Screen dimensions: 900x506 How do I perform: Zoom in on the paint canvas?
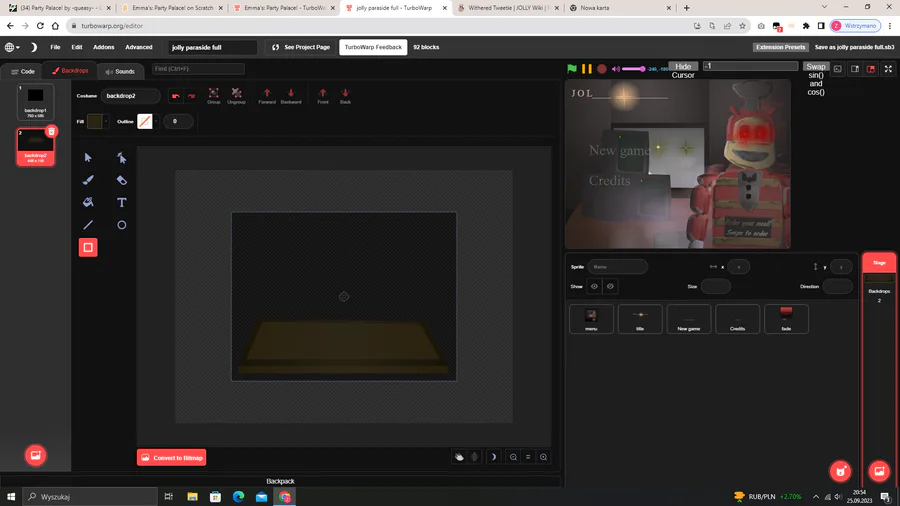tap(544, 457)
